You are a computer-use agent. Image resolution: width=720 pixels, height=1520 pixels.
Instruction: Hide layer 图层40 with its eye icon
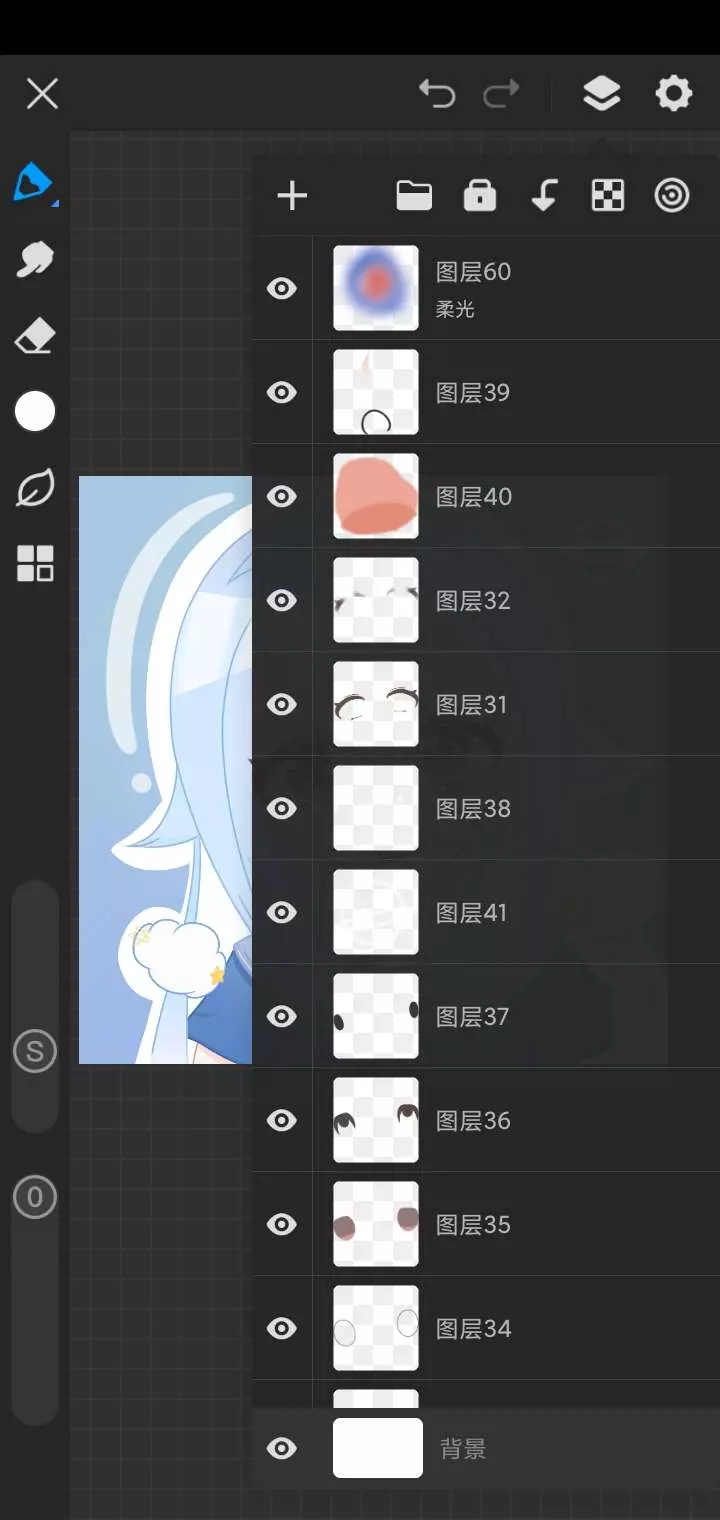282,497
